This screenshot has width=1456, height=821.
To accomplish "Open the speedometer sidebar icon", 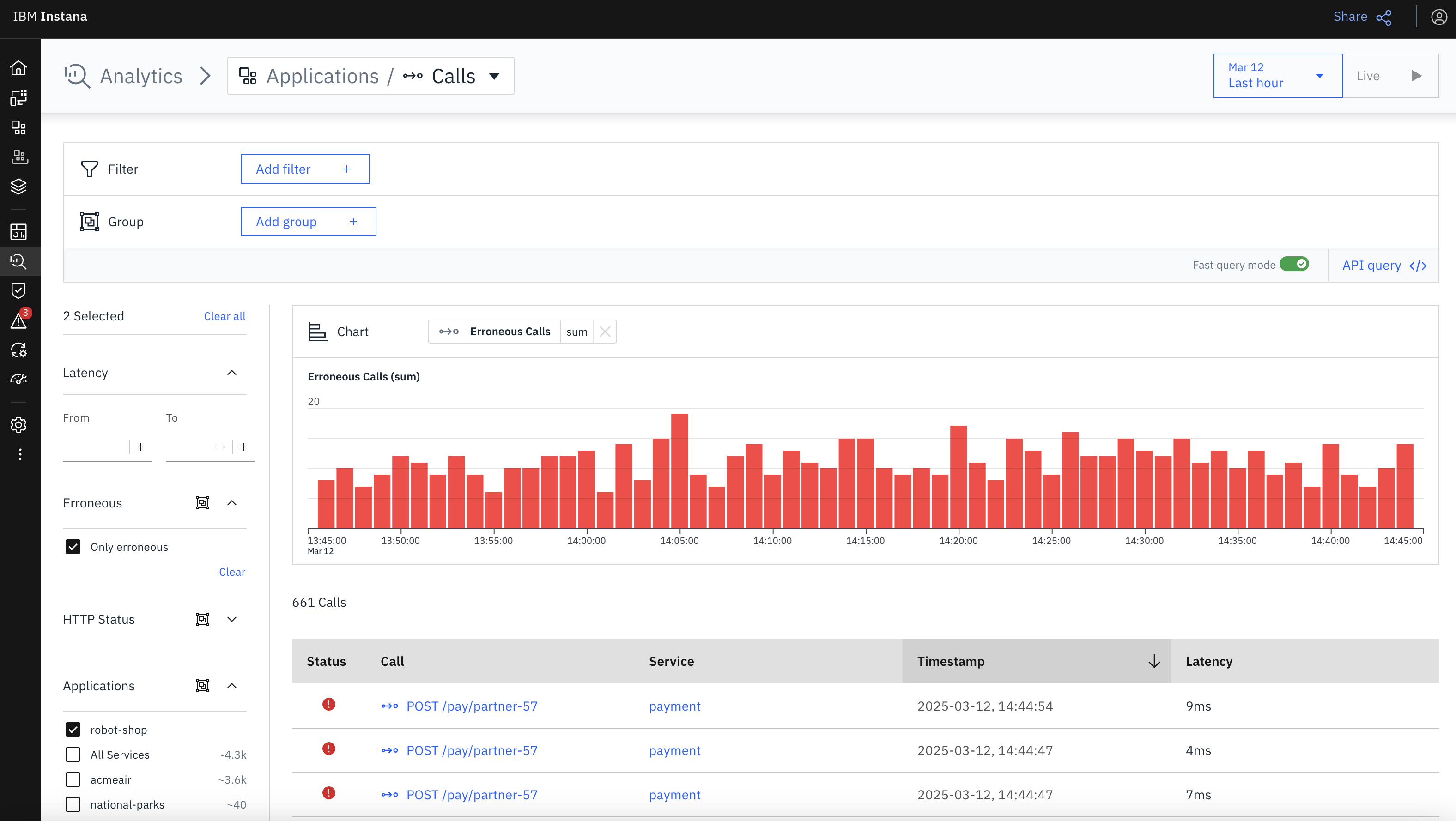I will [x=18, y=379].
